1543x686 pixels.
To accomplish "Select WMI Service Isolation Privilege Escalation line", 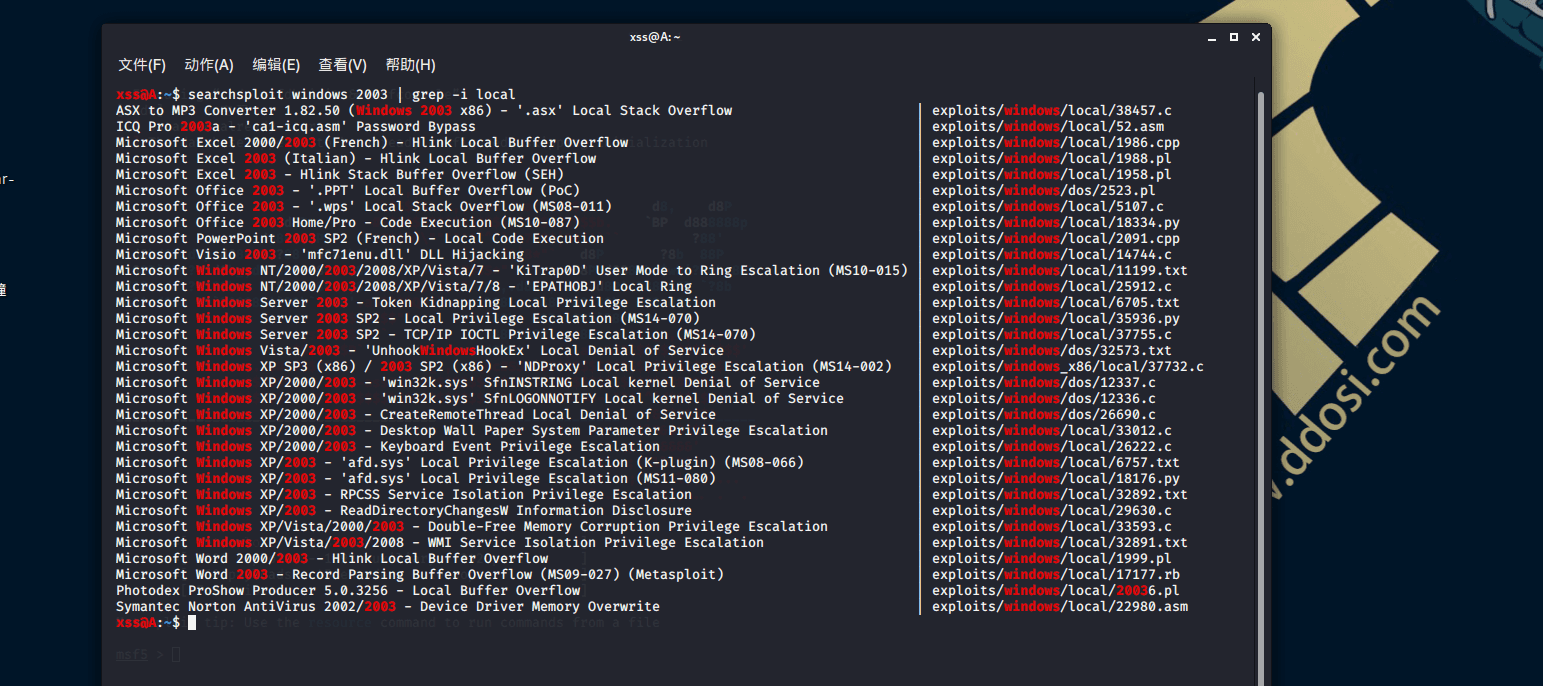I will click(440, 543).
